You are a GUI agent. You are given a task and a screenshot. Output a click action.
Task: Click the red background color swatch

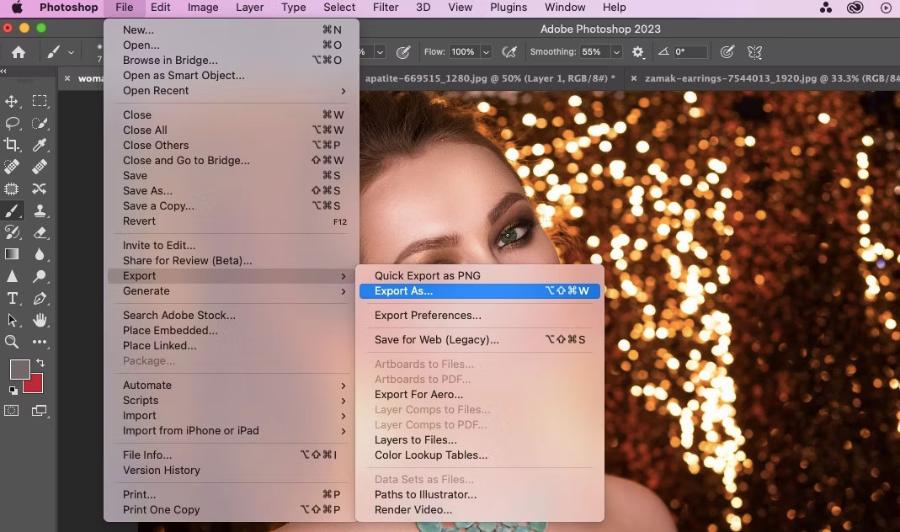(x=34, y=382)
